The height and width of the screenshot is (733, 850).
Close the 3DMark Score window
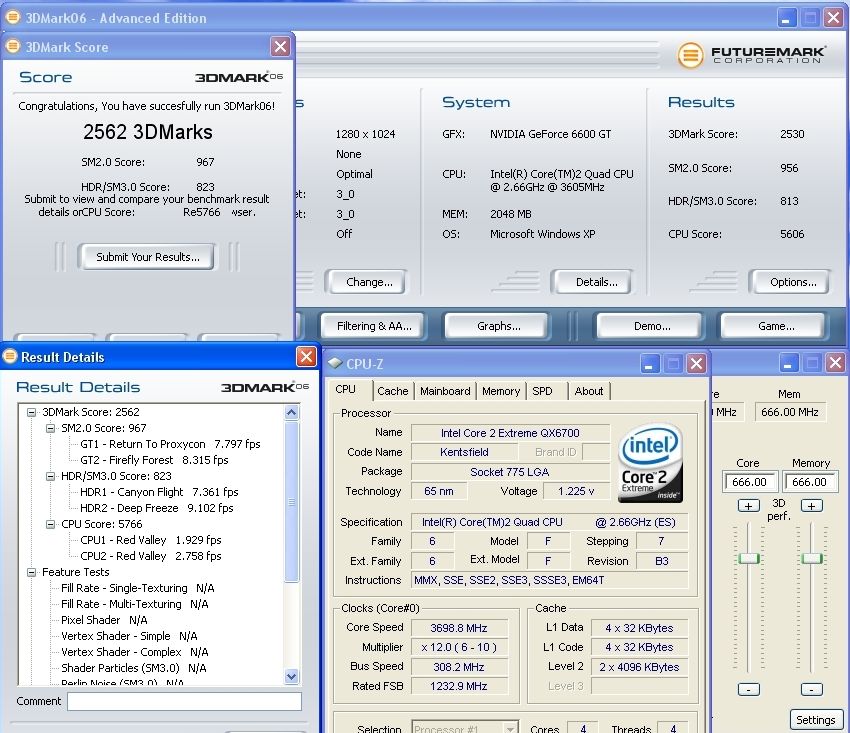(x=280, y=47)
